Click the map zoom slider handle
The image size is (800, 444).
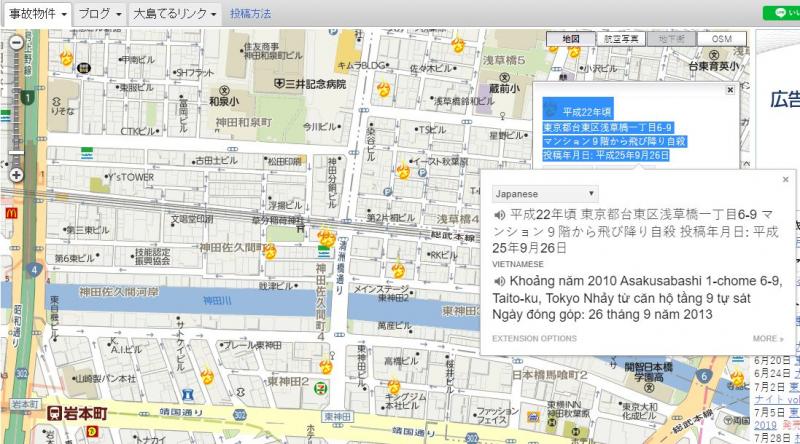pos(17,153)
